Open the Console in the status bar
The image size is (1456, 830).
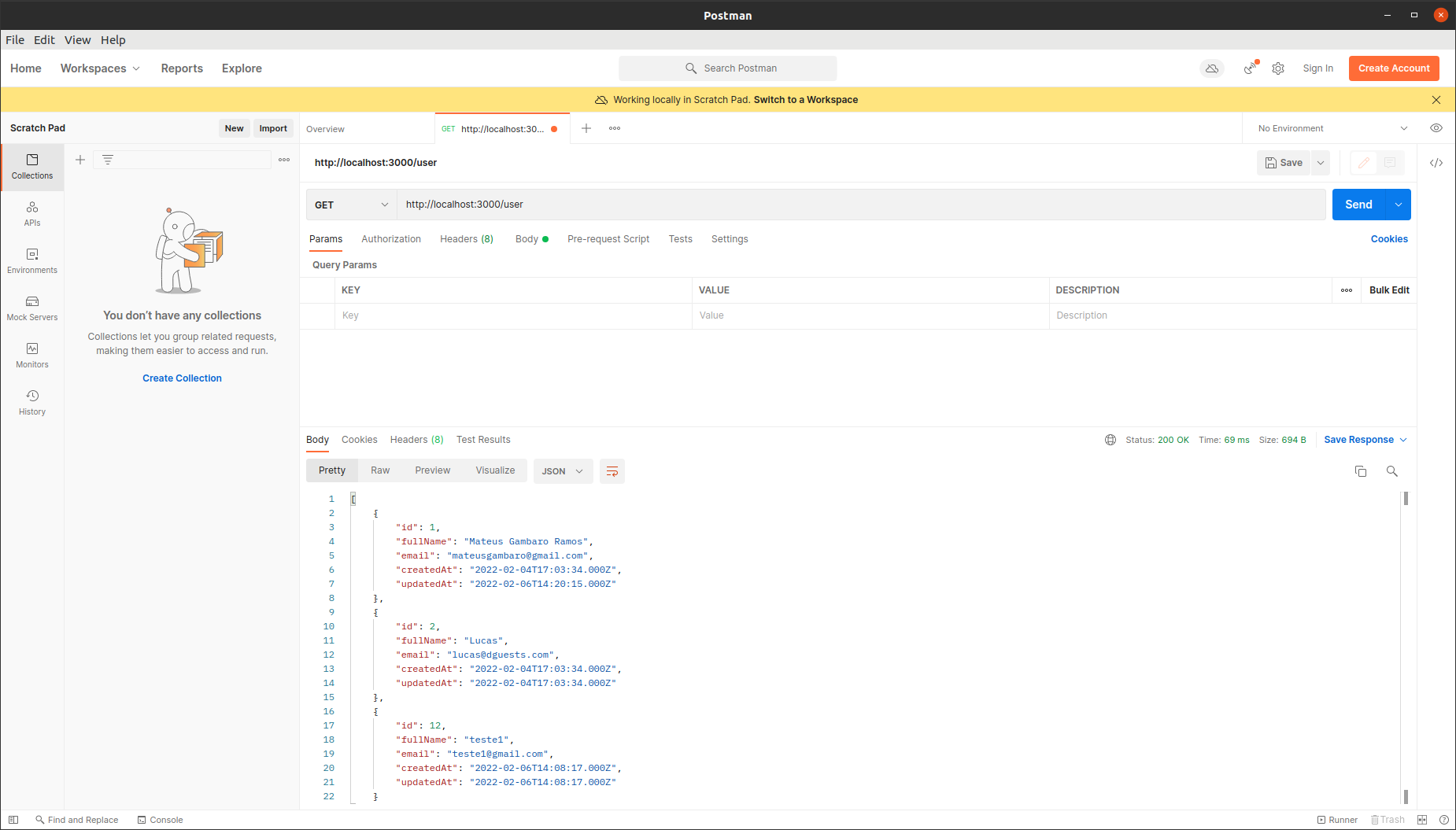coord(160,820)
